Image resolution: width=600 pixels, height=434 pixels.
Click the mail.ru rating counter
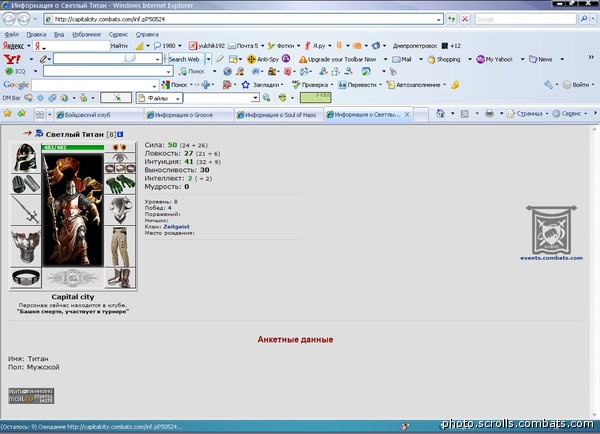(31, 396)
